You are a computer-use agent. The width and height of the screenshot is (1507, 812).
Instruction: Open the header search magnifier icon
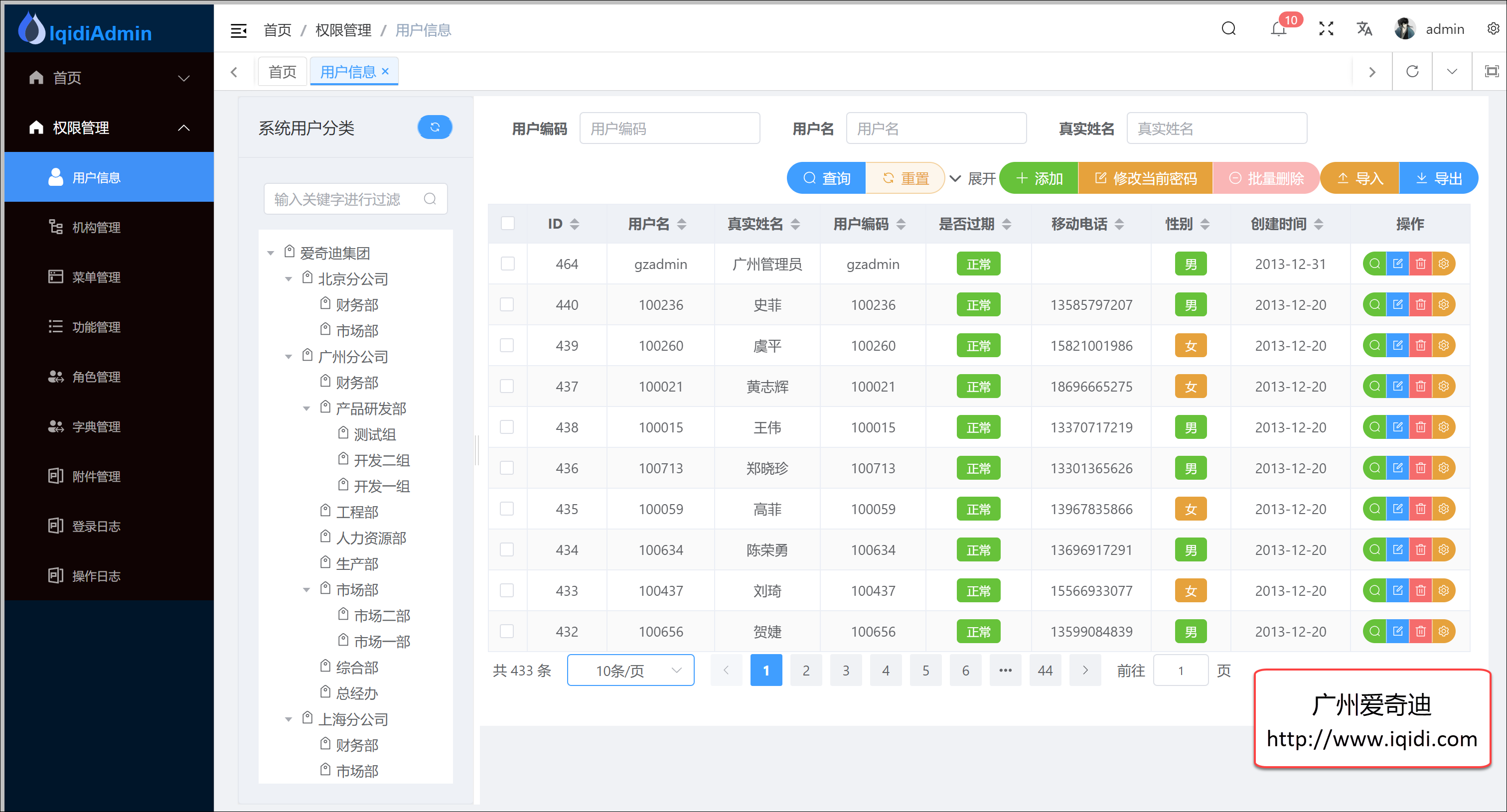(x=1228, y=29)
